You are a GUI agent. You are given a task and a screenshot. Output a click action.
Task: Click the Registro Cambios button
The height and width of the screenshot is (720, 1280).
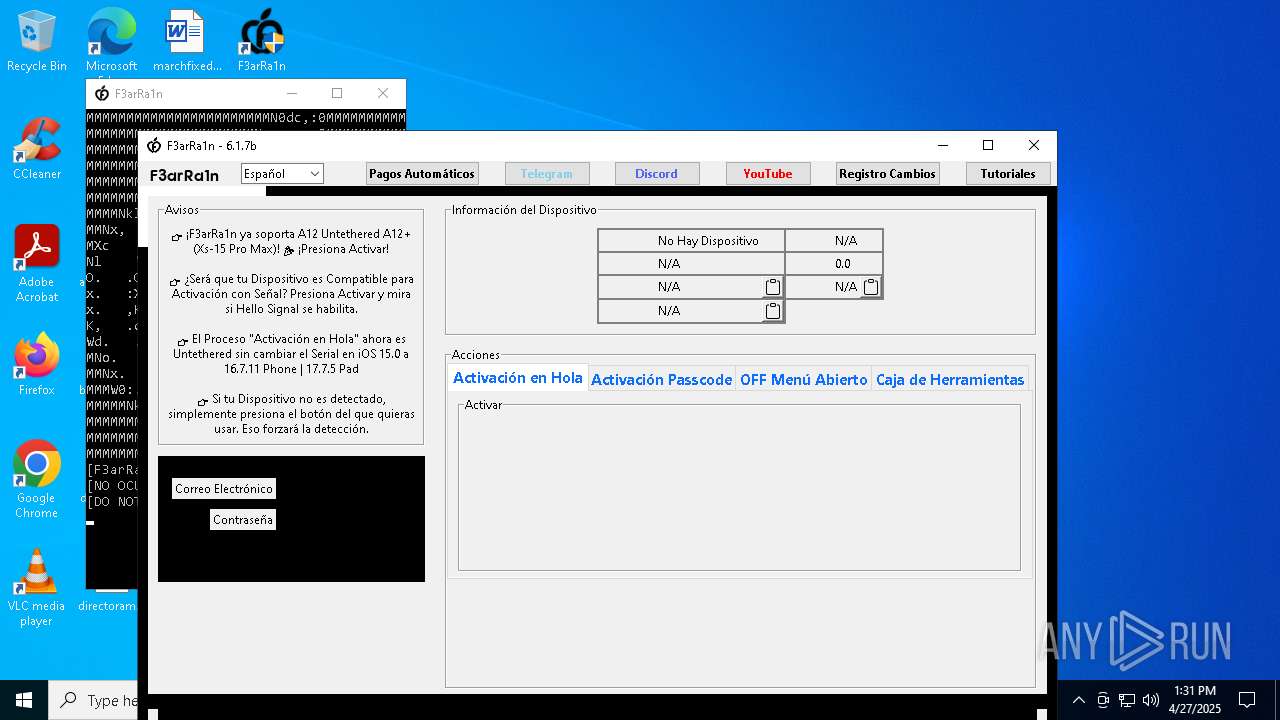click(x=887, y=174)
